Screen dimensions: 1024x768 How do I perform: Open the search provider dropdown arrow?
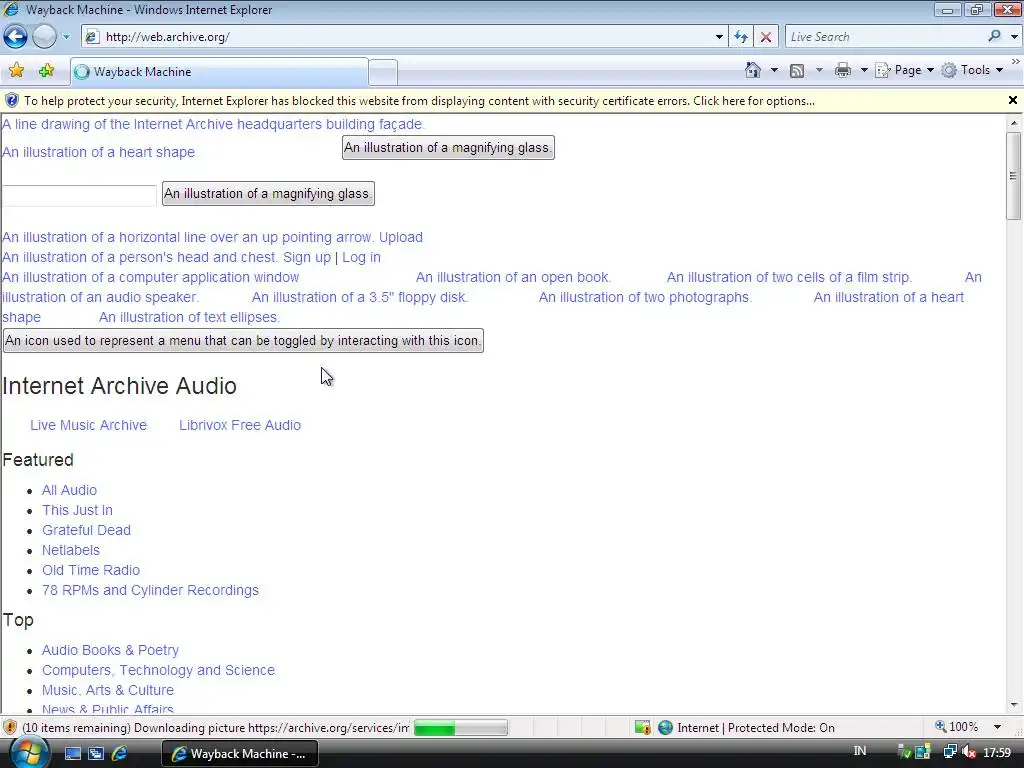1014,37
